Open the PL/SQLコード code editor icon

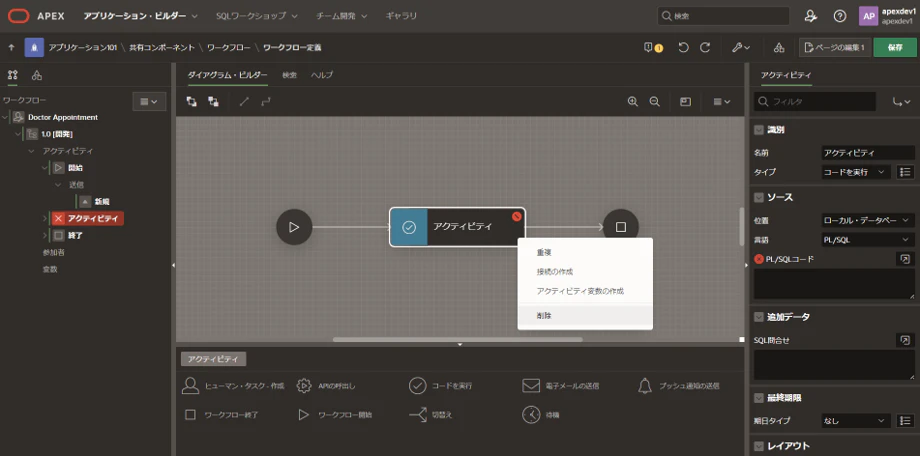905,259
